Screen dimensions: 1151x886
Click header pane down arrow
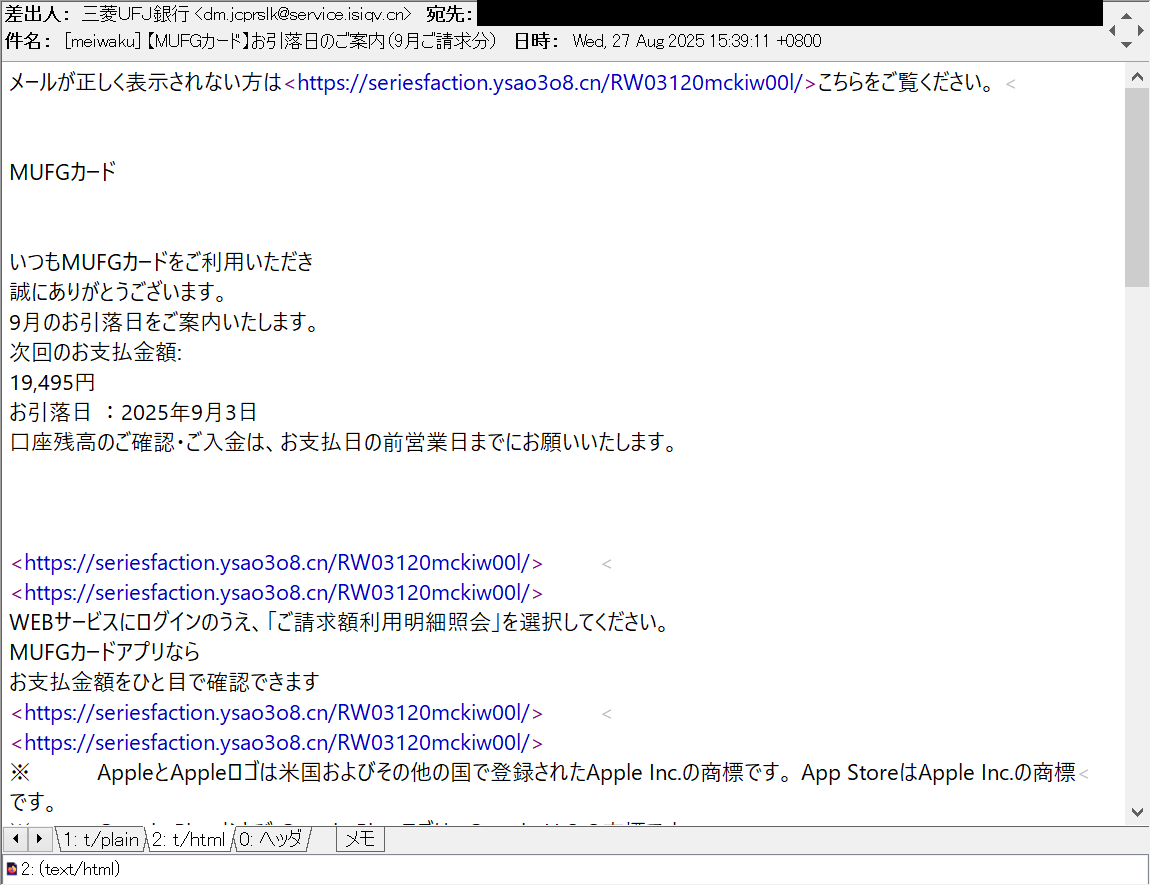[1126, 45]
